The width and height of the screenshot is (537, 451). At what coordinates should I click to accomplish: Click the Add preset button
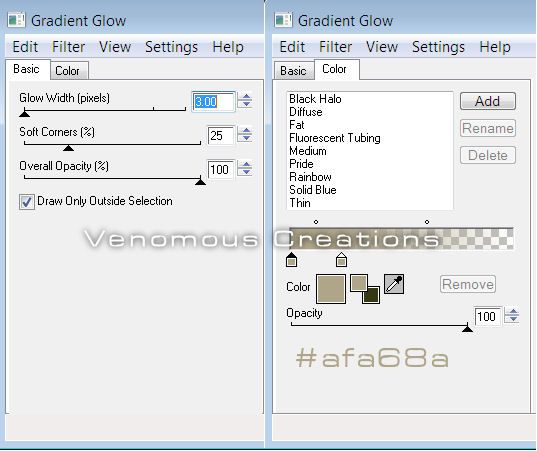[488, 101]
